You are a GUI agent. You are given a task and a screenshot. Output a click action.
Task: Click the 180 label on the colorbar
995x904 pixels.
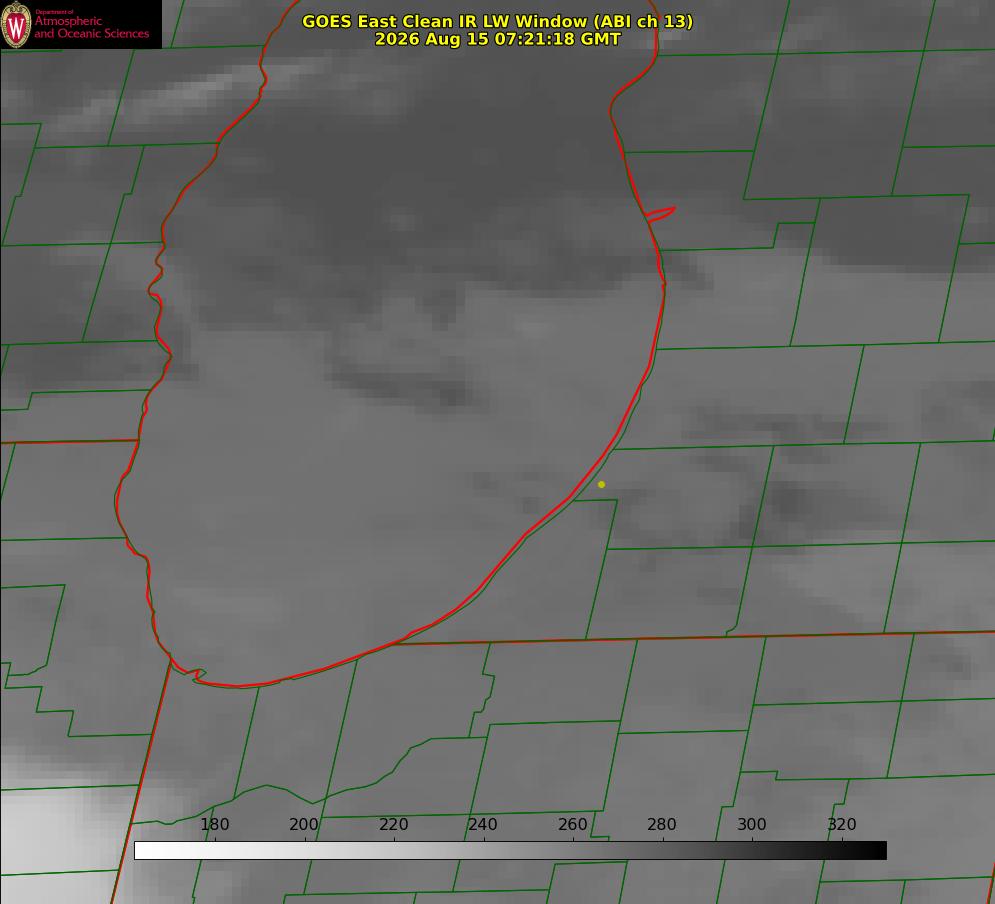[x=214, y=824]
